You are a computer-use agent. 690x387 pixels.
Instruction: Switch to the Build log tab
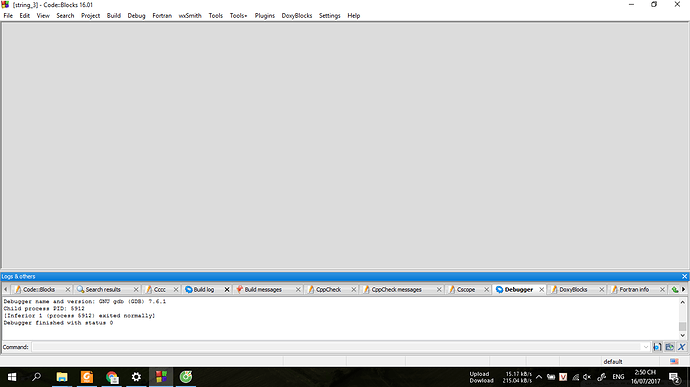[x=203, y=289]
